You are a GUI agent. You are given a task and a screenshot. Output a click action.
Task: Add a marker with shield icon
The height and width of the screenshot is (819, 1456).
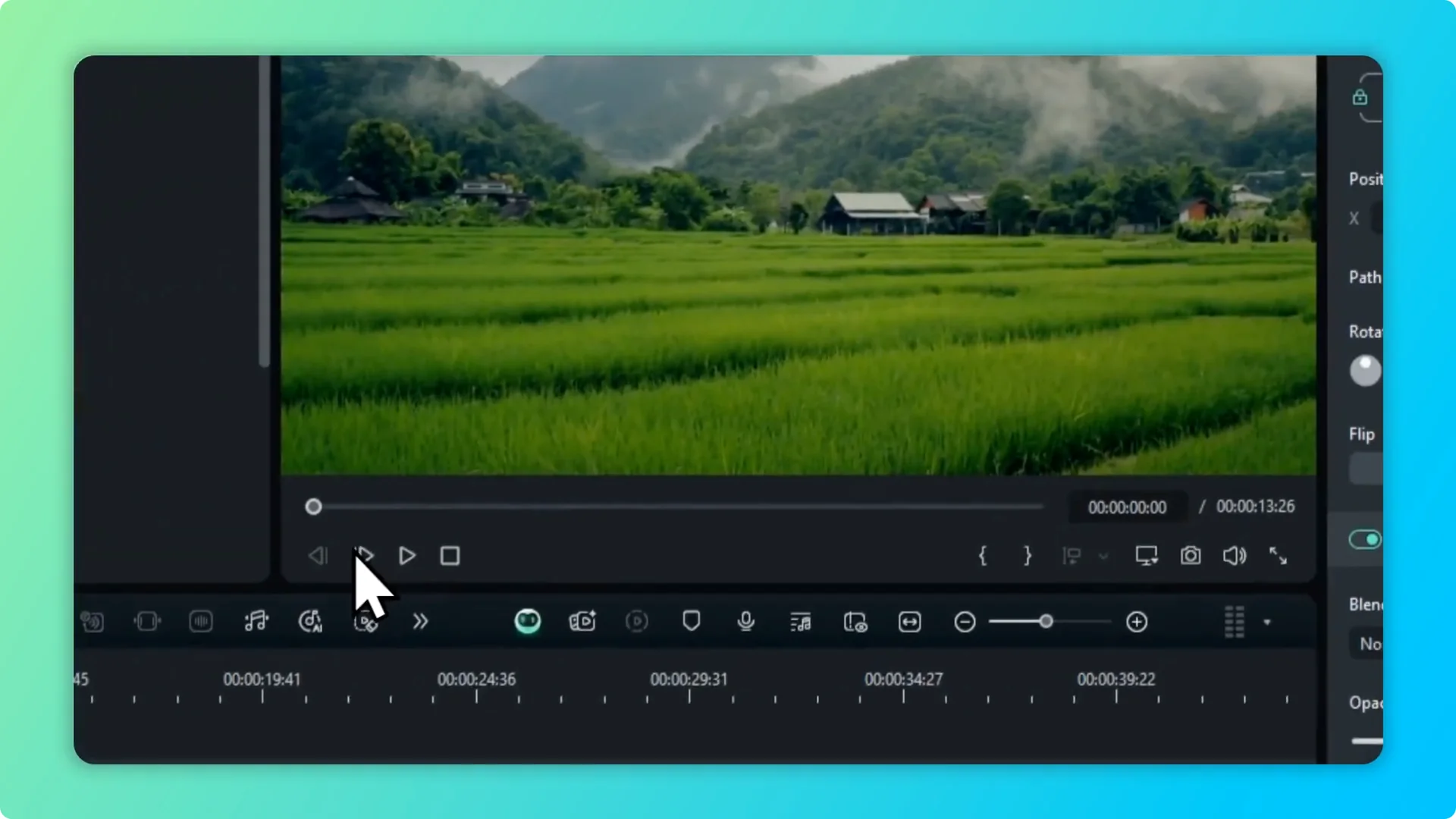pos(691,622)
